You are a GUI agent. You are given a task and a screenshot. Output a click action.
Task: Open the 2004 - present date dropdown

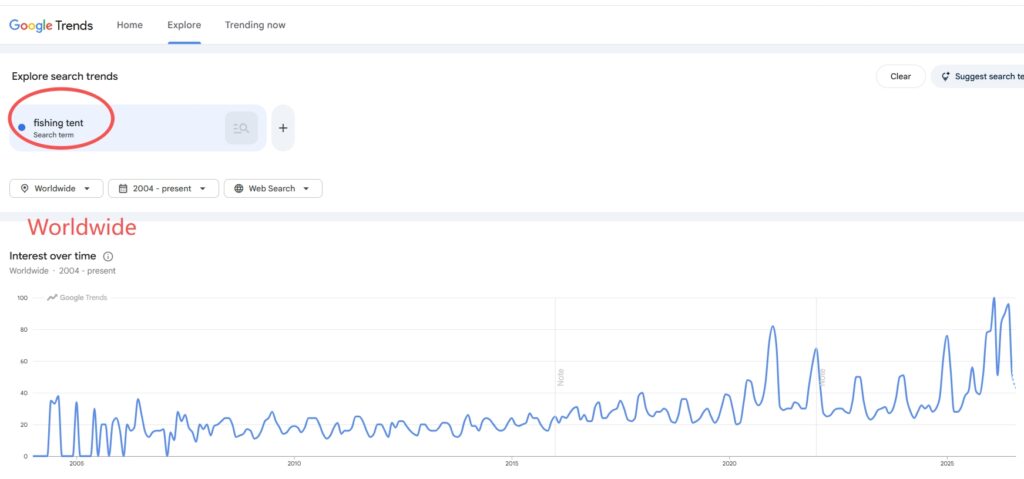pos(163,188)
